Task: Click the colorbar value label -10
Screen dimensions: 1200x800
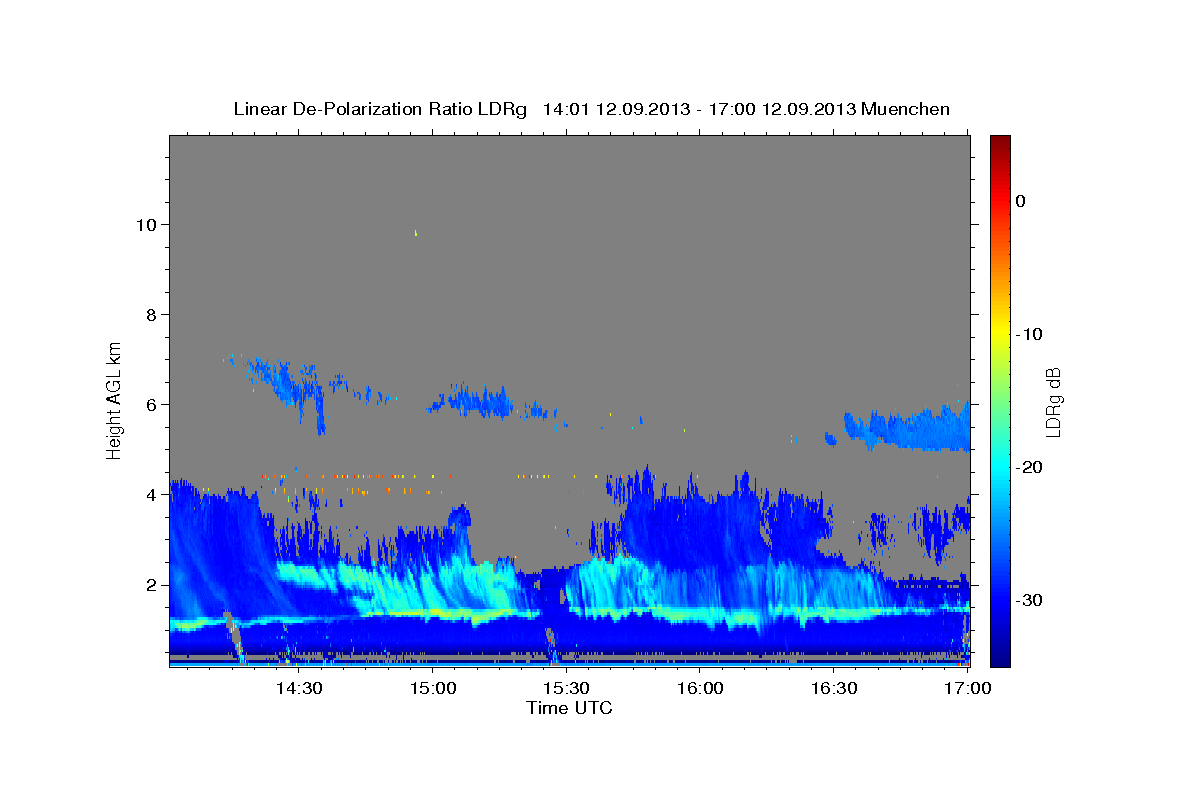Action: pos(1028,334)
